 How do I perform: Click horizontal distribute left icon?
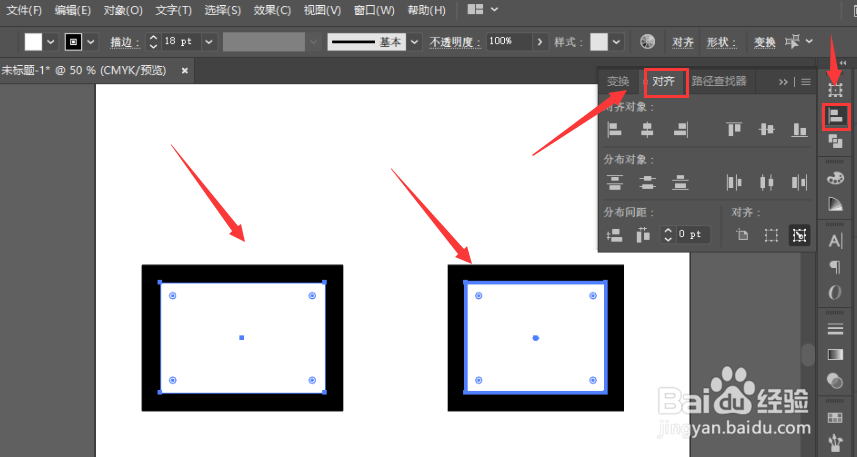click(x=733, y=182)
